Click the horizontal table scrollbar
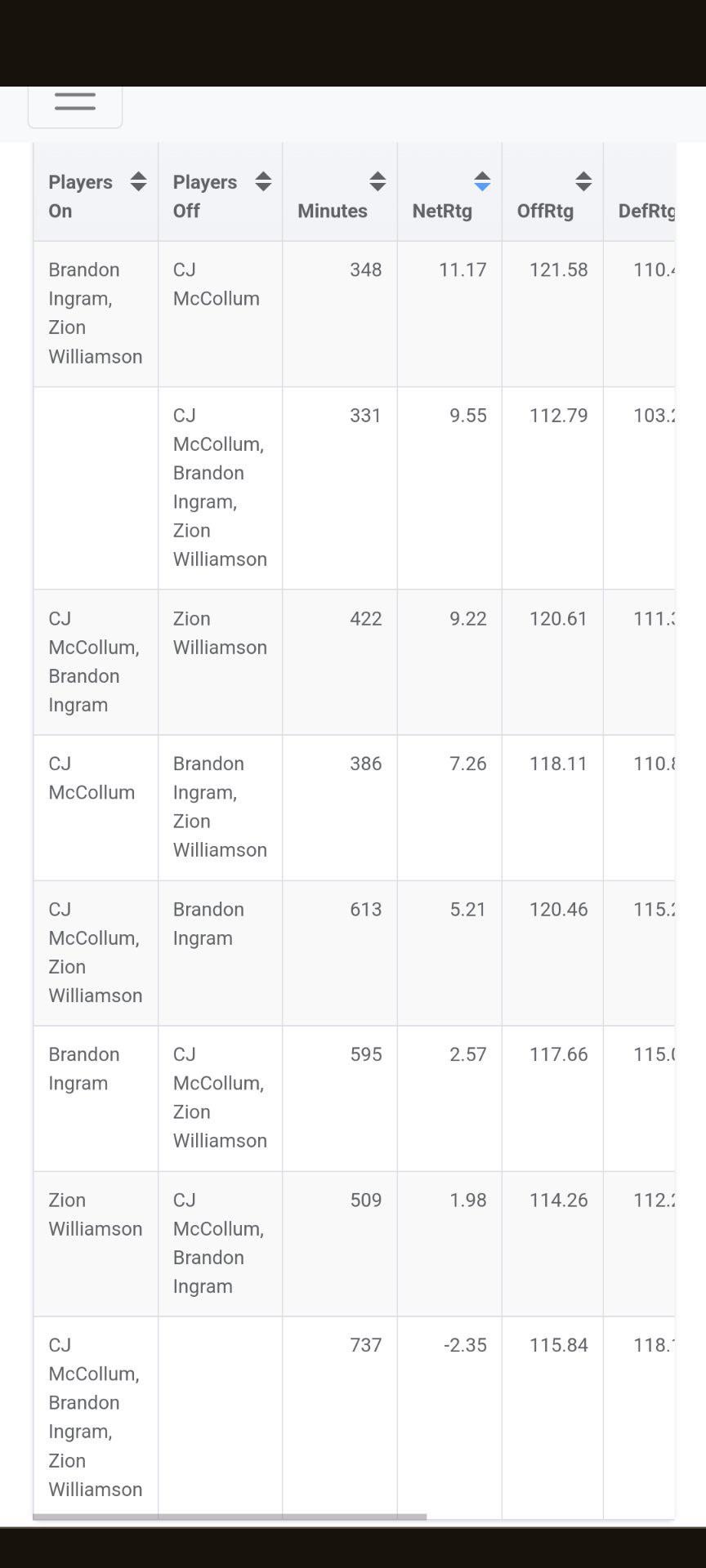Screen dimensions: 706x1568 click(230, 1517)
